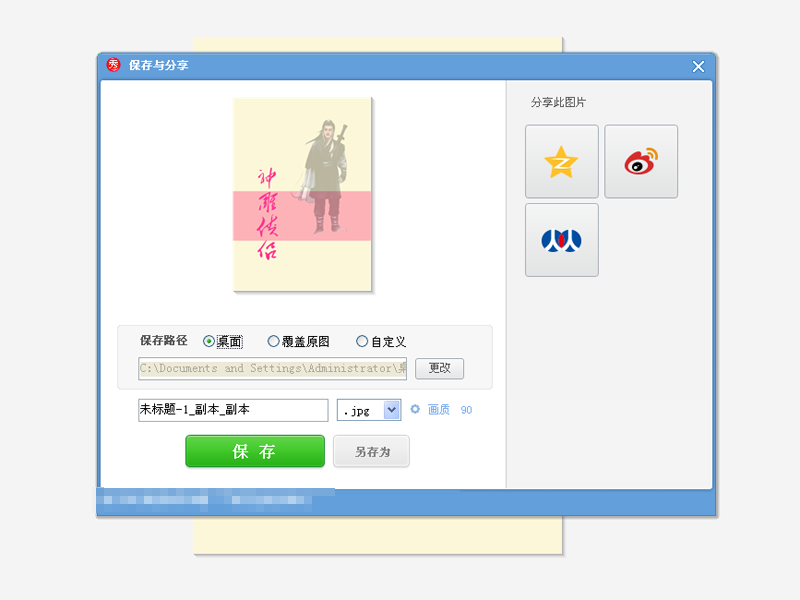Expand the format list with the arrow button
This screenshot has width=800, height=600.
point(392,410)
